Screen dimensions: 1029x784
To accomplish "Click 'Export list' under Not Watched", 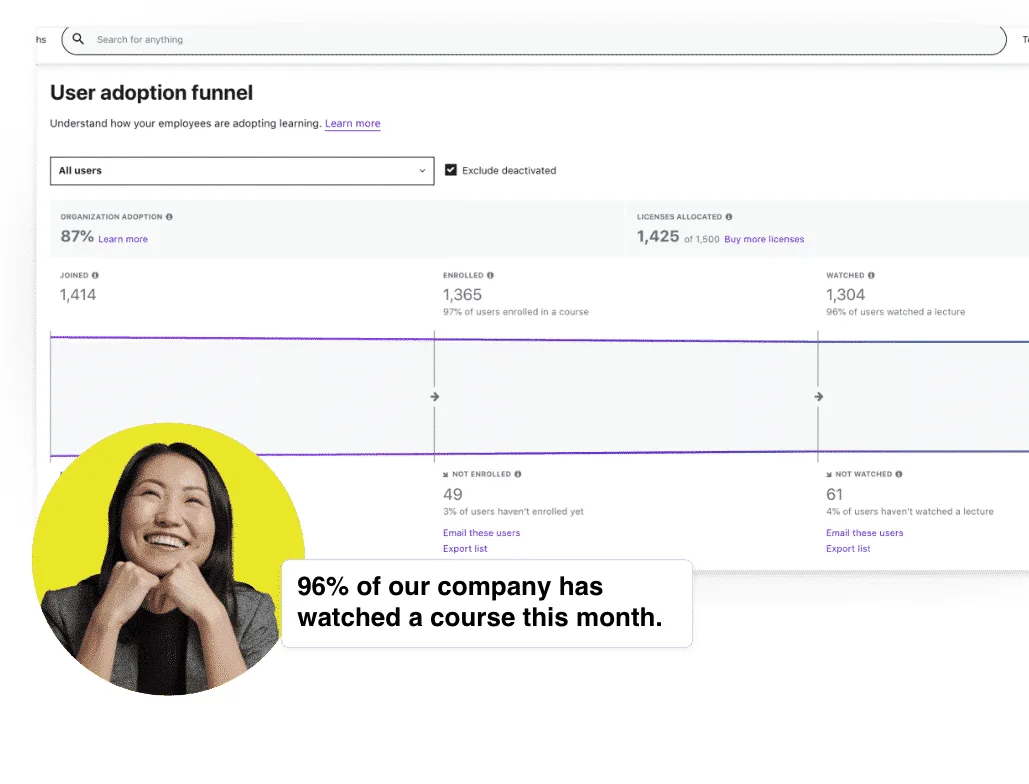I will 848,548.
